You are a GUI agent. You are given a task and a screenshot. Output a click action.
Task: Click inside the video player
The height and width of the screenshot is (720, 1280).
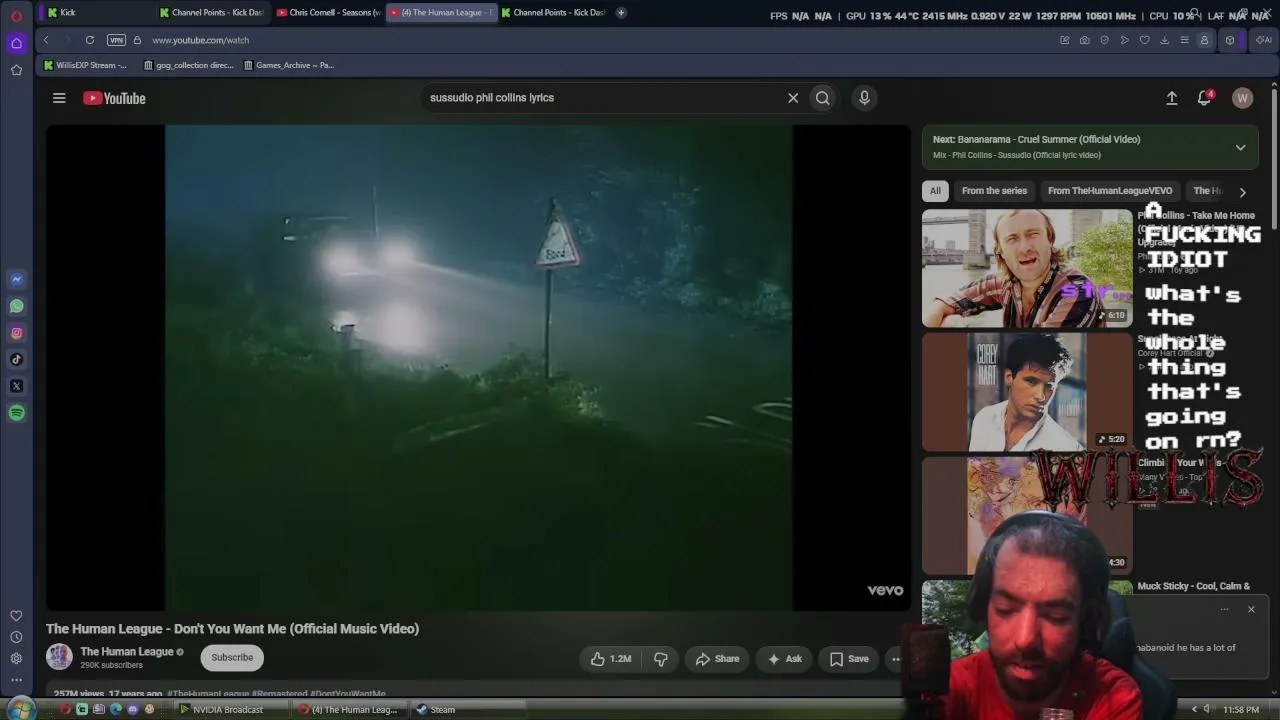478,367
